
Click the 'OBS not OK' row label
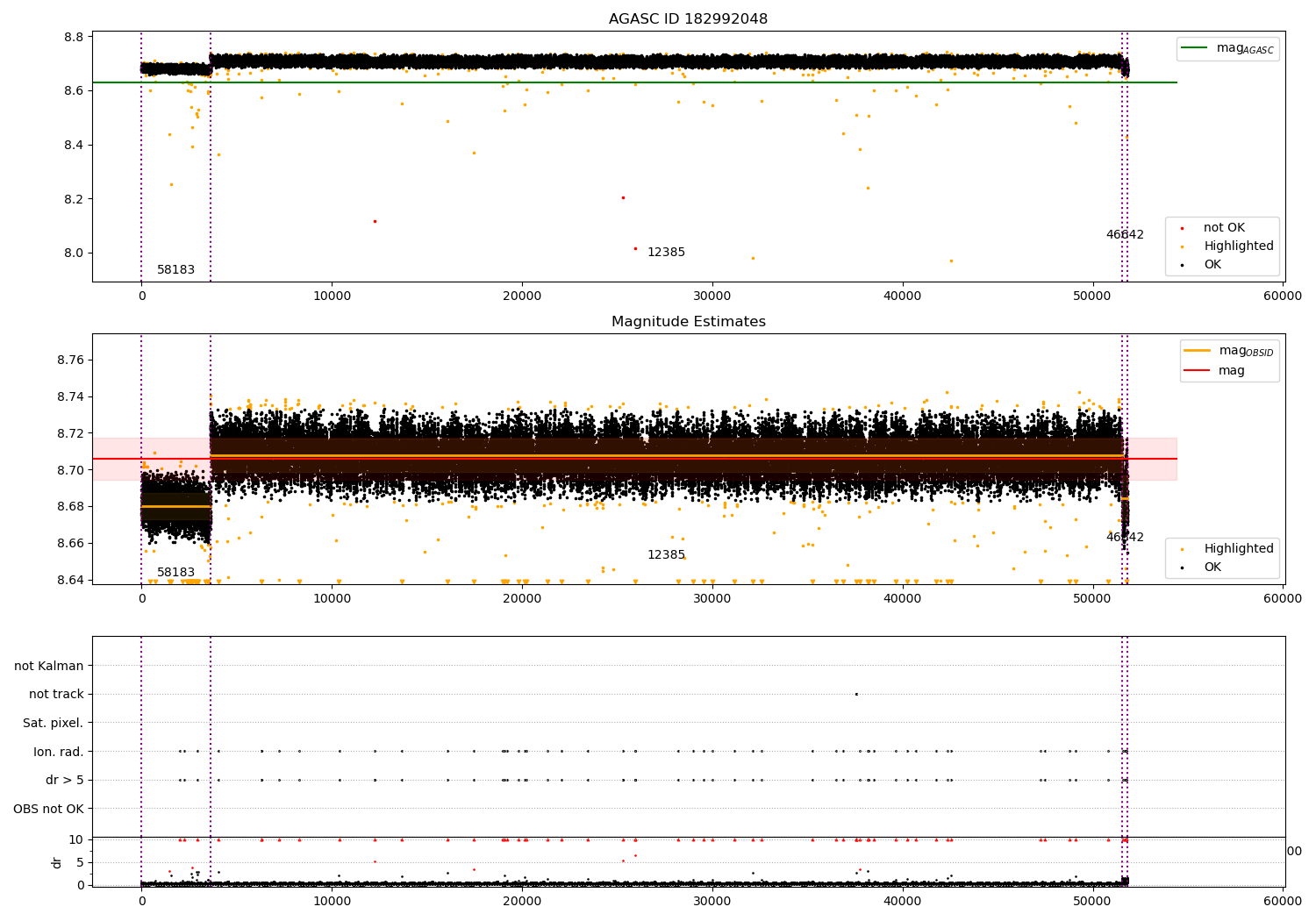(48, 809)
